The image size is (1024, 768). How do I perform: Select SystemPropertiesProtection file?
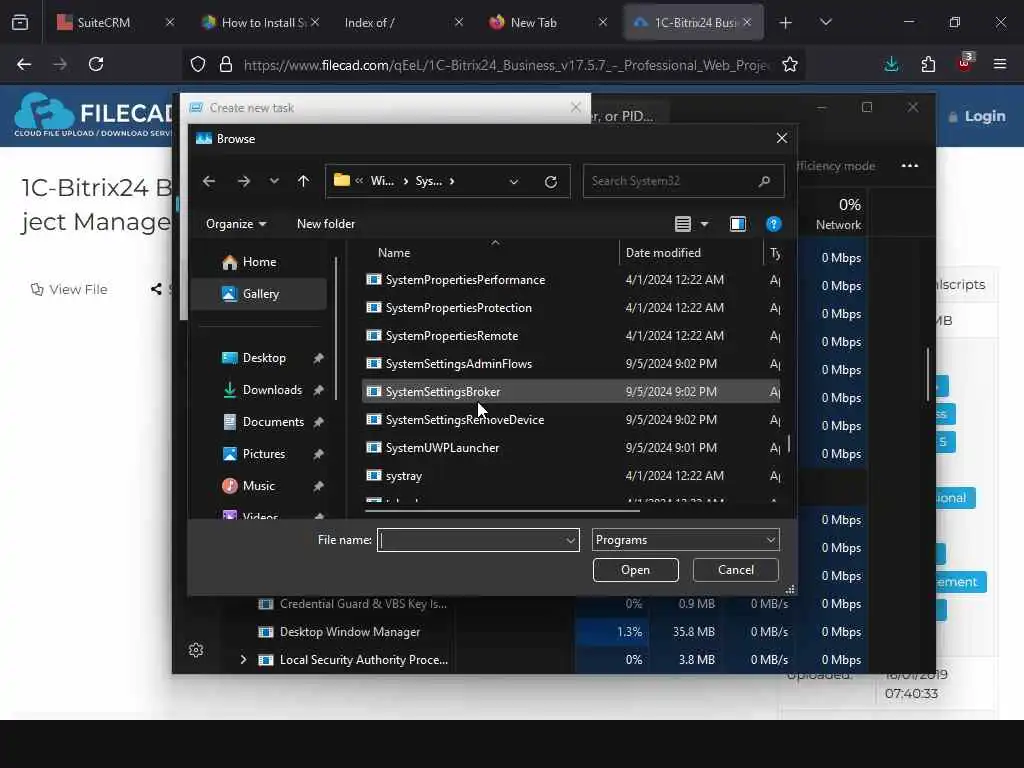571,308
